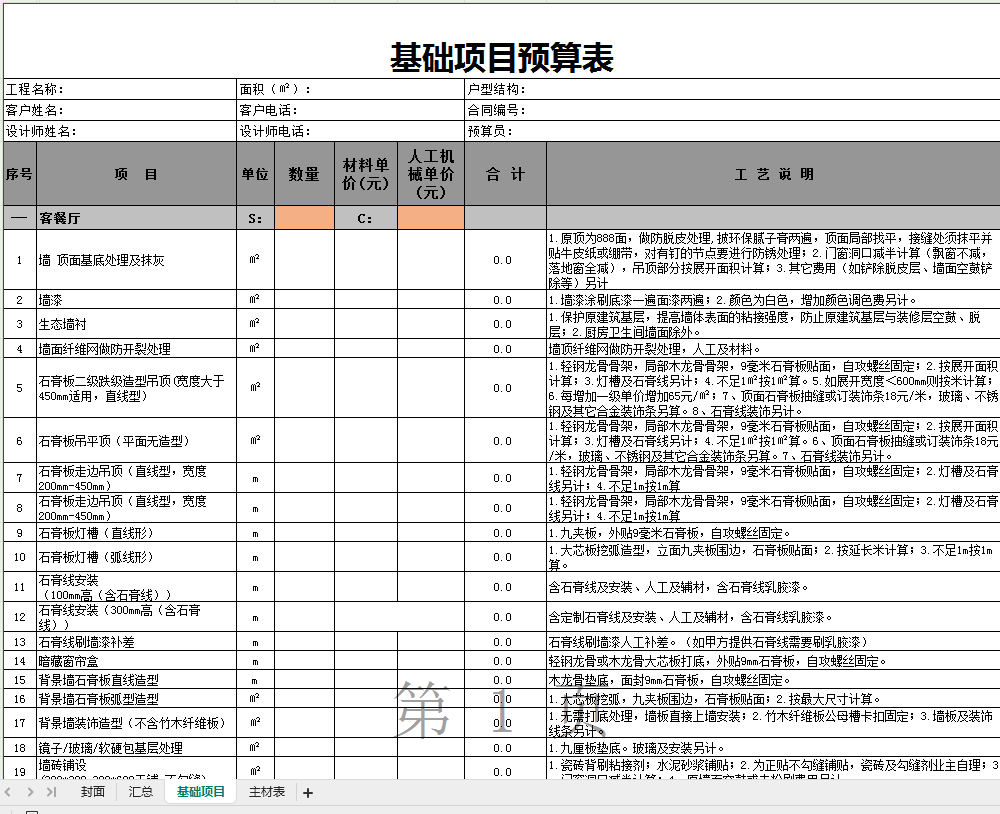Click the 客户电话: cell

[351, 110]
